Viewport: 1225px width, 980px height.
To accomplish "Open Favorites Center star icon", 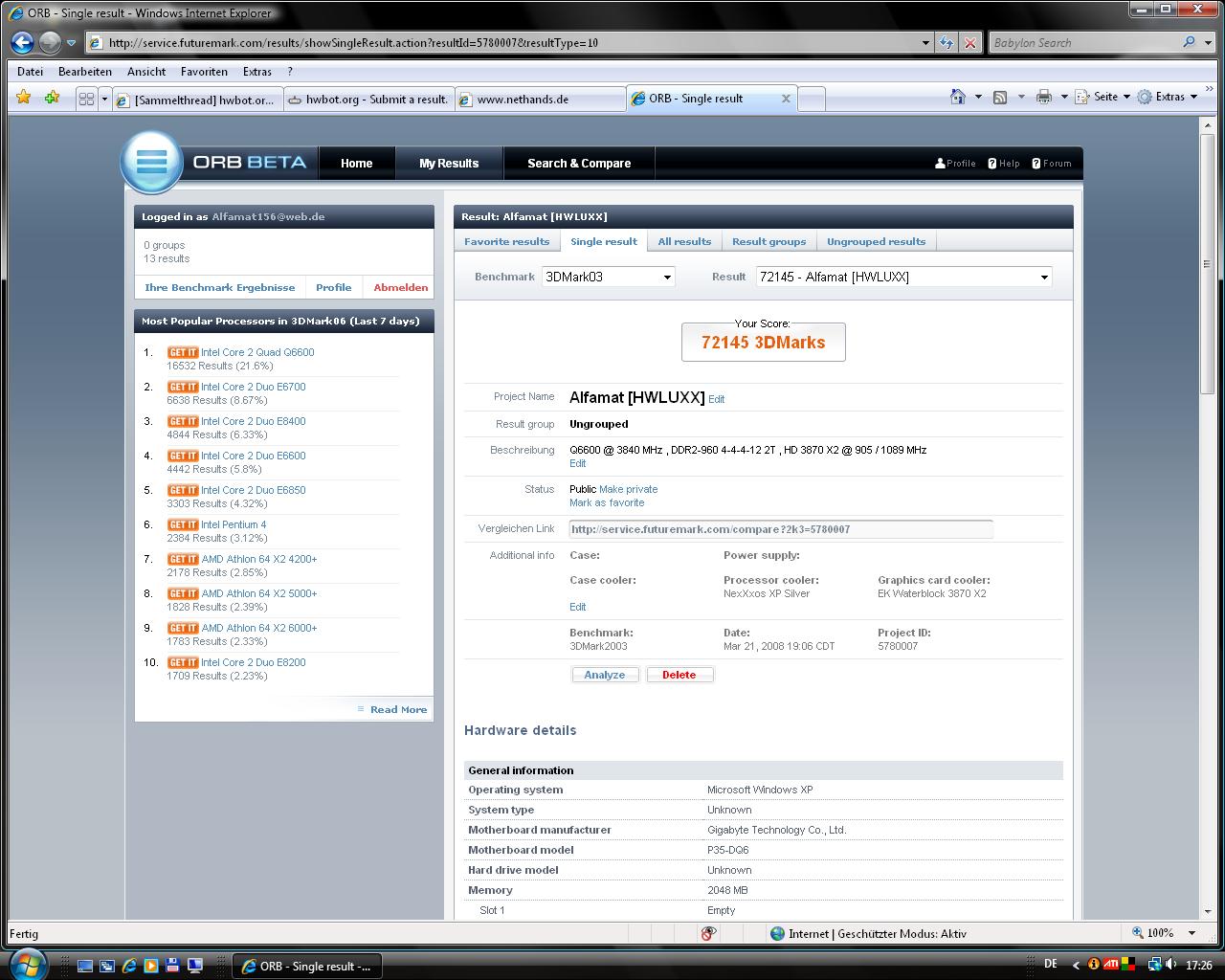I will 24,97.
